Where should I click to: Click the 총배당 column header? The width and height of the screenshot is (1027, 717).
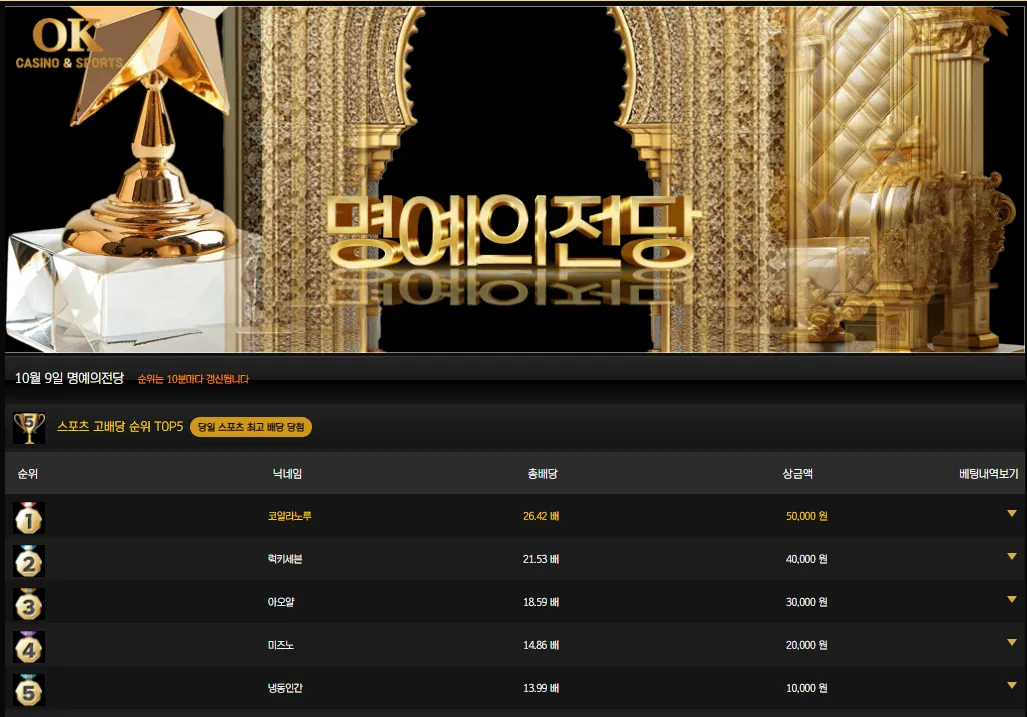click(x=542, y=473)
